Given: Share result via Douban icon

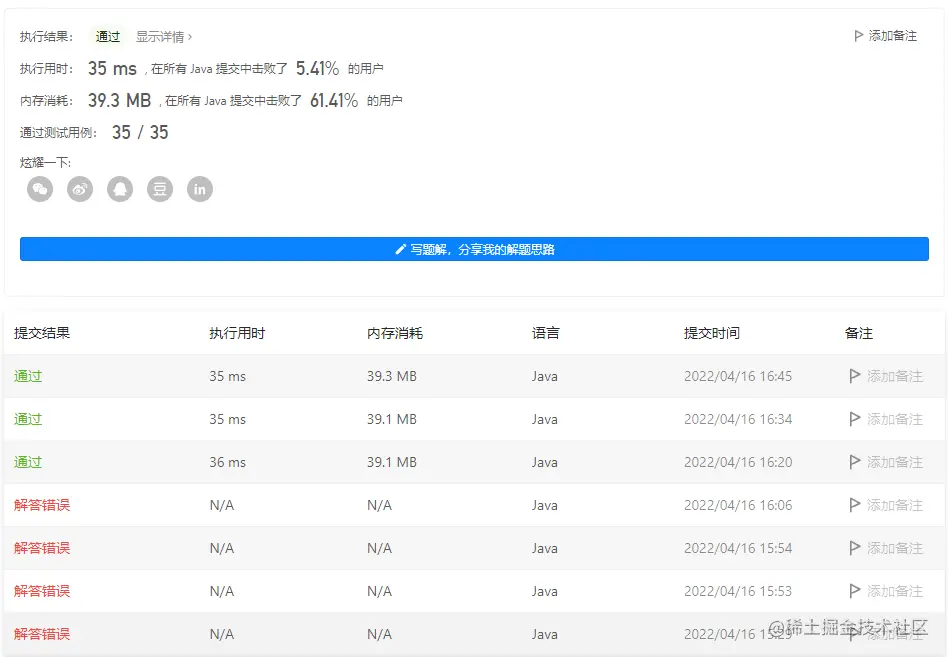Looking at the screenshot, I should 160,189.
